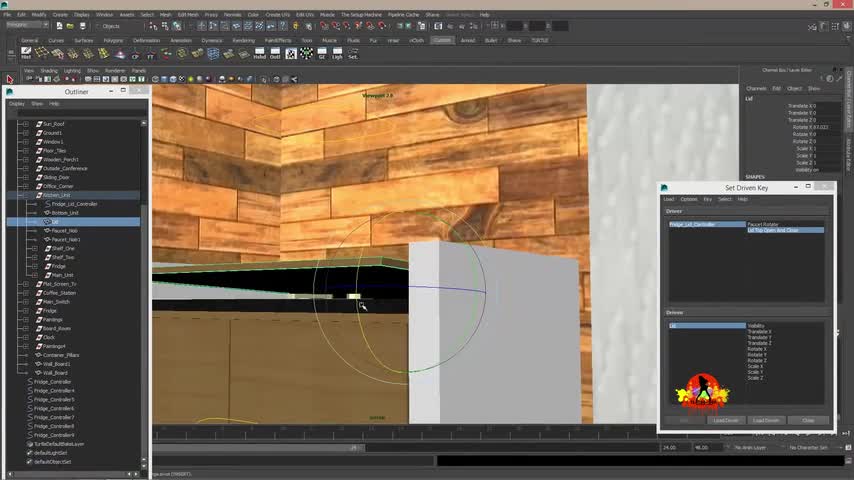Click the Load Driven button
This screenshot has width=854, height=480.
[766, 420]
